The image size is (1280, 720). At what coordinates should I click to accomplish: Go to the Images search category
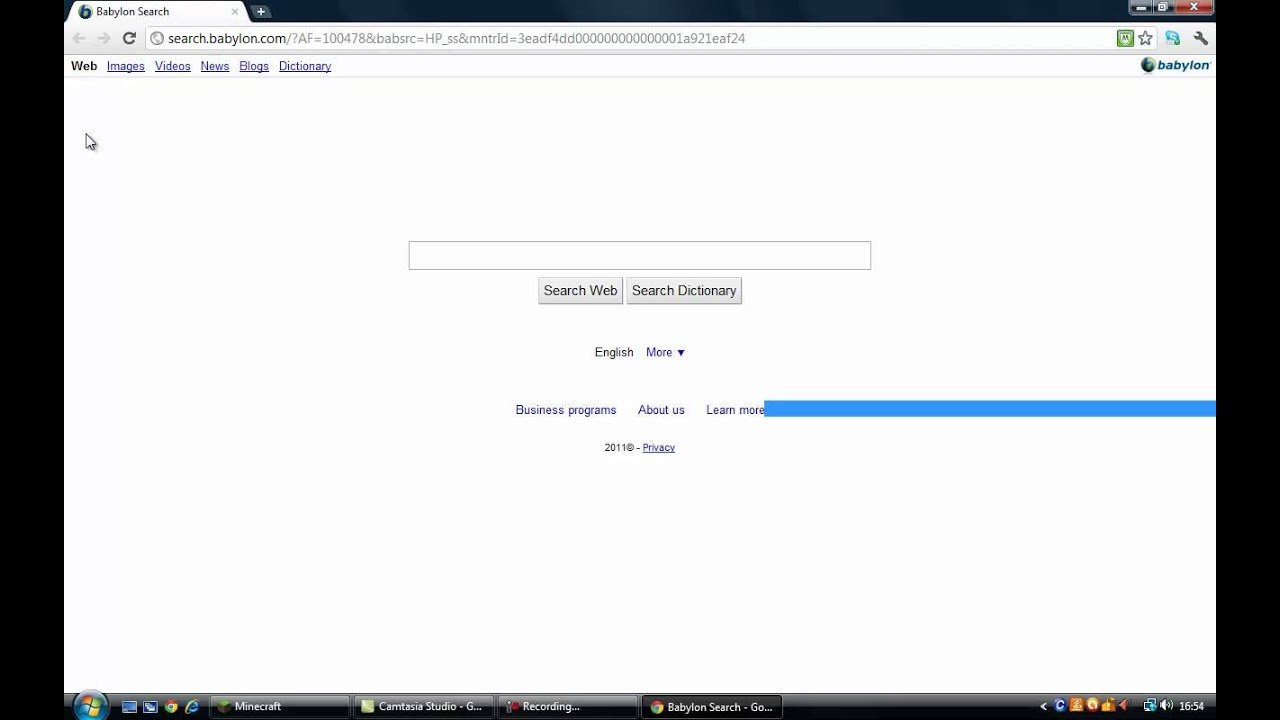[x=126, y=66]
